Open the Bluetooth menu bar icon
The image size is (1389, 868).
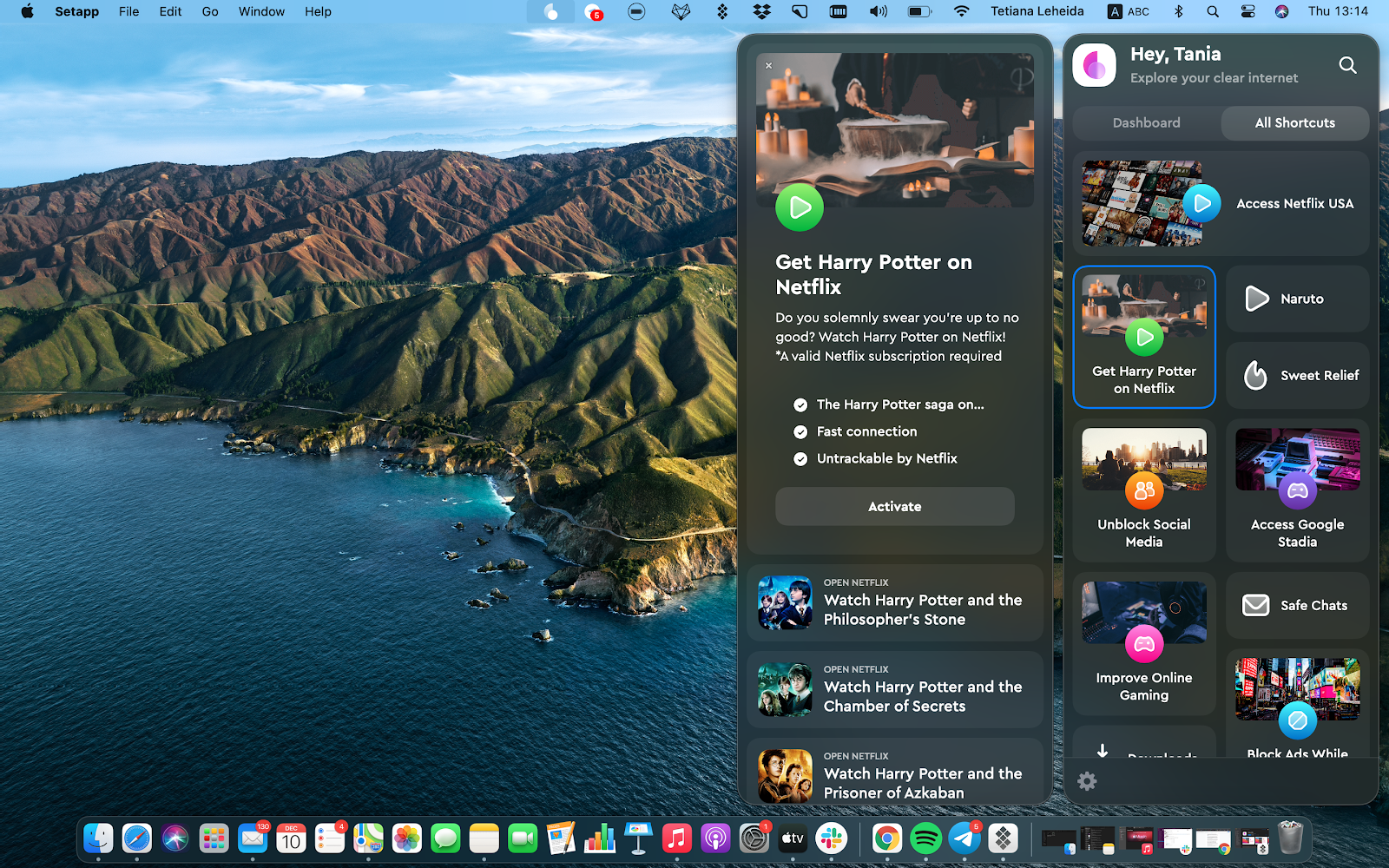(x=1178, y=11)
